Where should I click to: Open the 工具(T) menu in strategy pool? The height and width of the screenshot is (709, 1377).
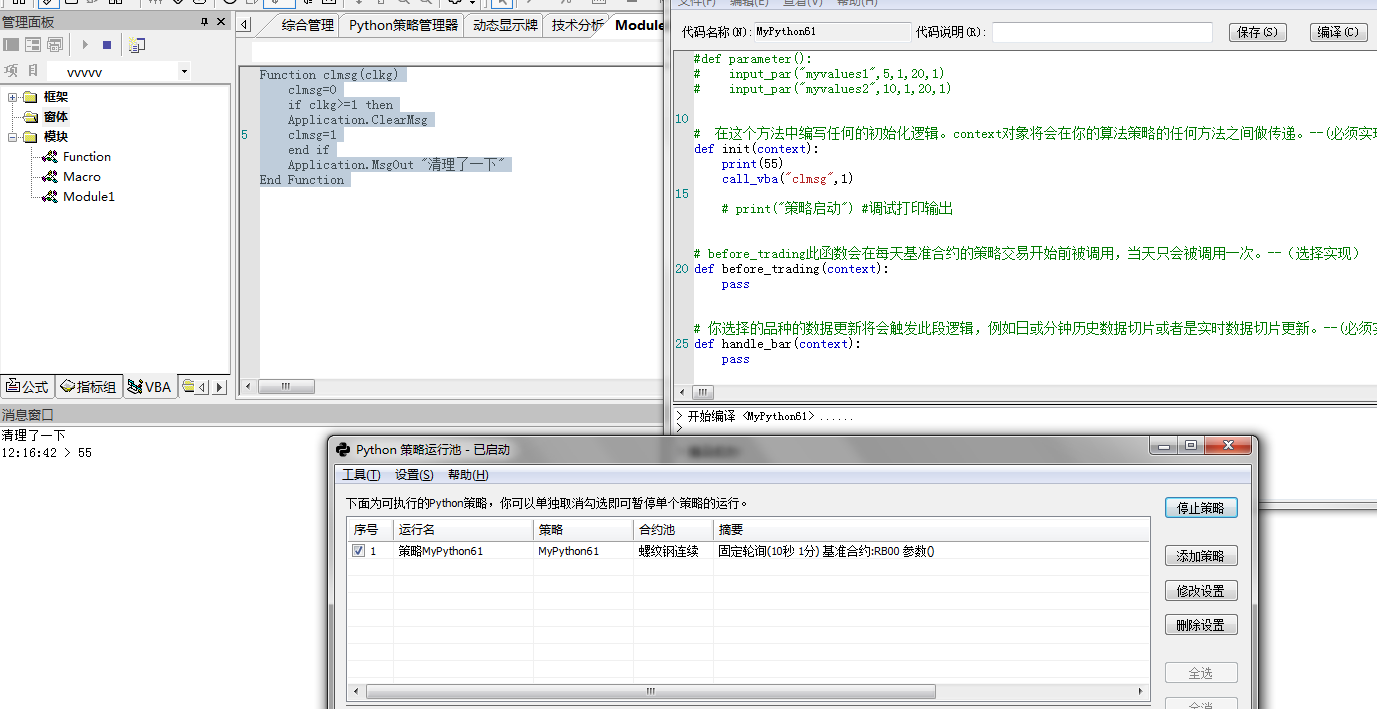pyautogui.click(x=361, y=475)
